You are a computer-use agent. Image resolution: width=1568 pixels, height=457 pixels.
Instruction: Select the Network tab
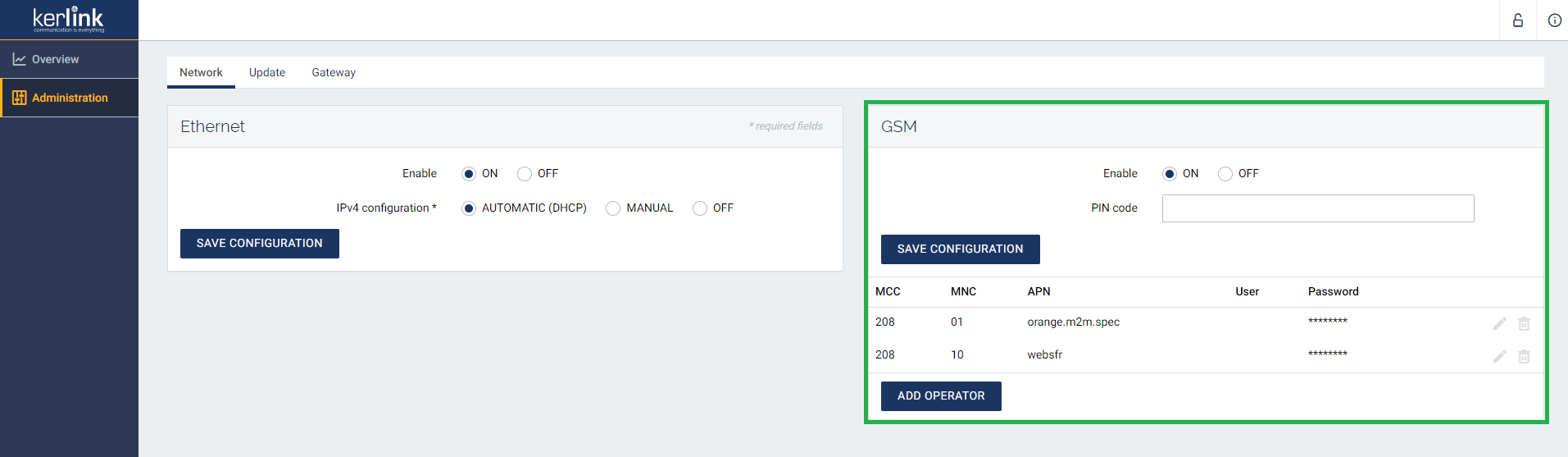pyautogui.click(x=201, y=72)
